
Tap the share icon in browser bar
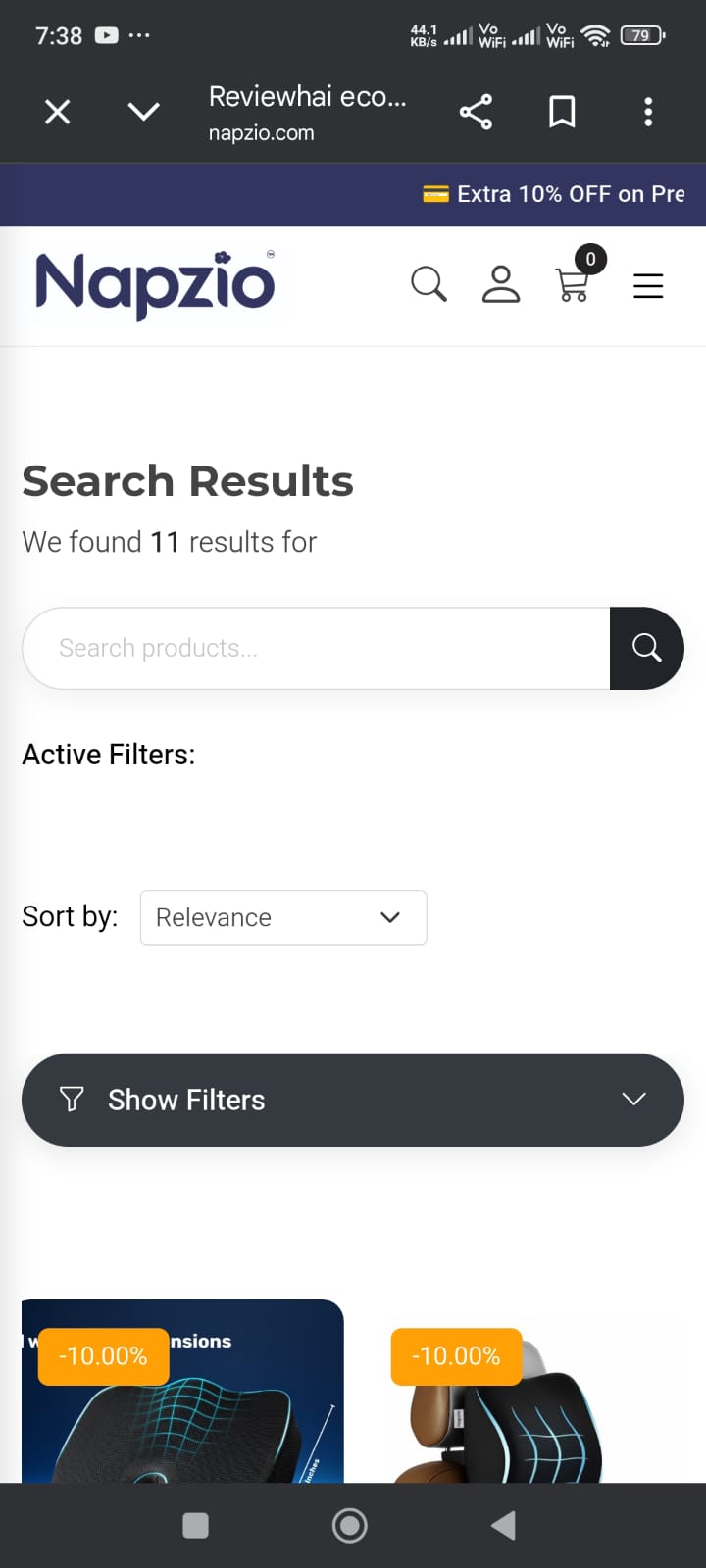476,112
